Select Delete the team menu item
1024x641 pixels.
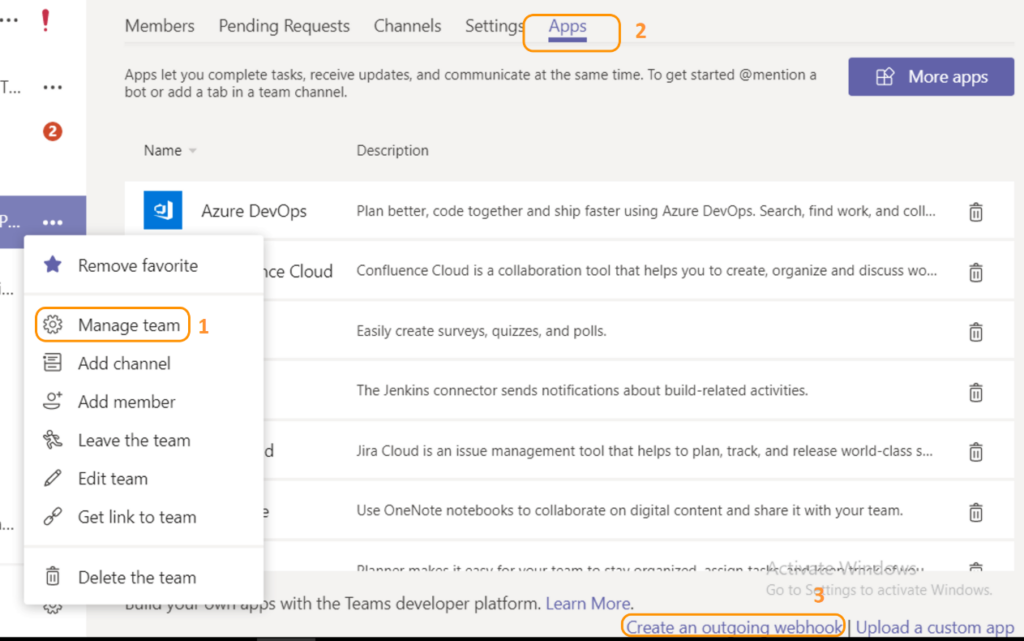pos(137,577)
